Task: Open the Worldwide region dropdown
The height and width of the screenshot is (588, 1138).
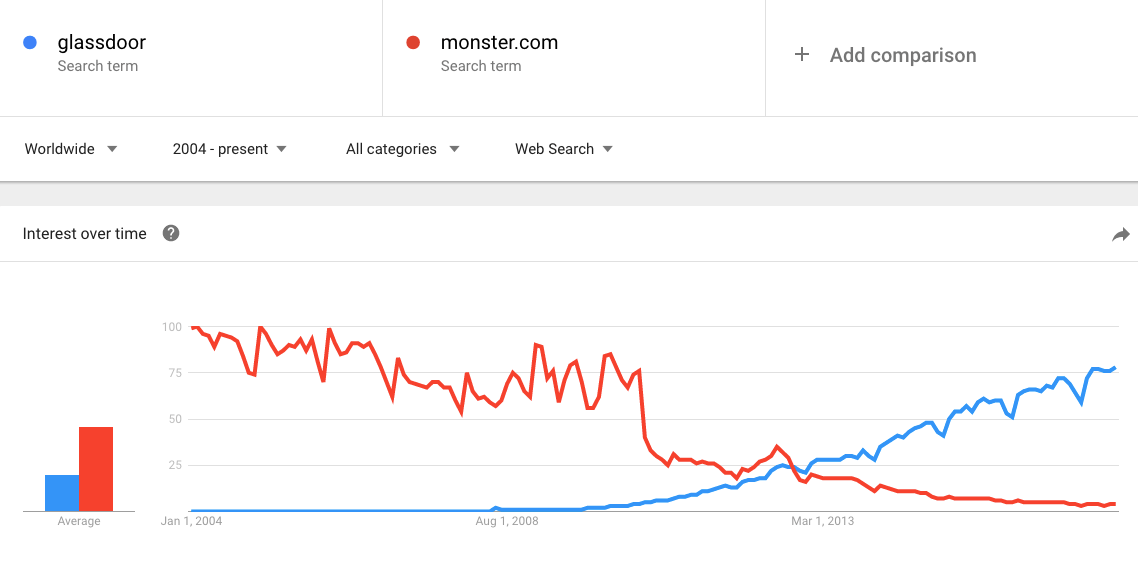Action: (x=70, y=148)
